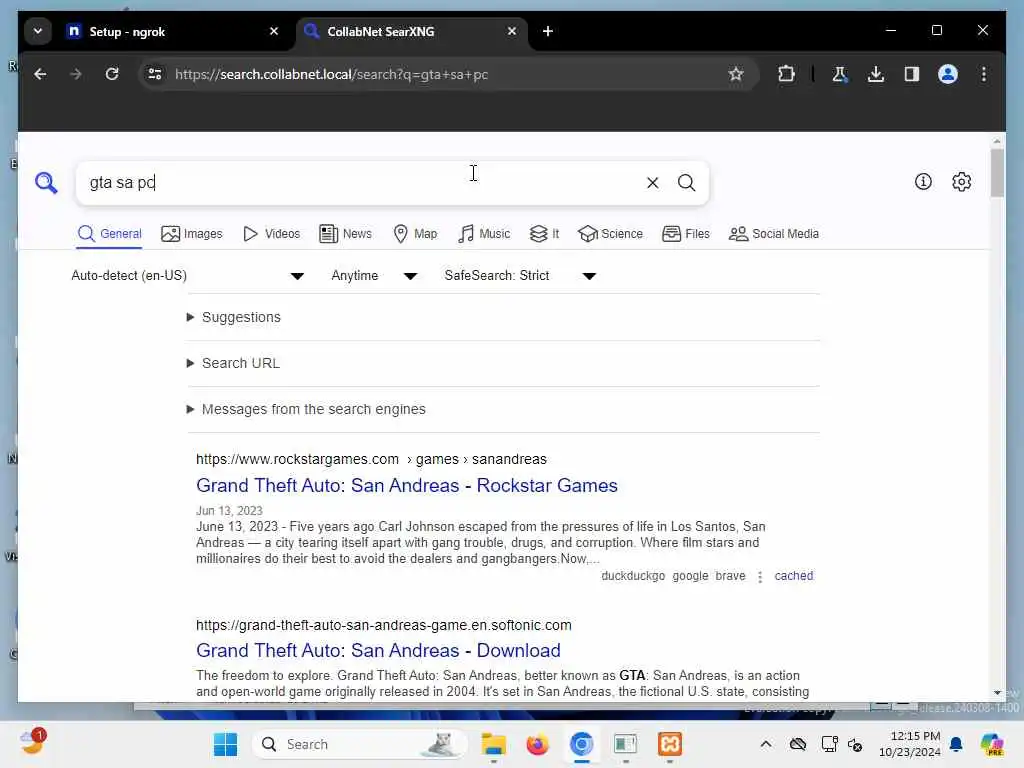Screen dimensions: 1024x768
Task: Click the page vertical scrollbar thumb
Action: [997, 172]
